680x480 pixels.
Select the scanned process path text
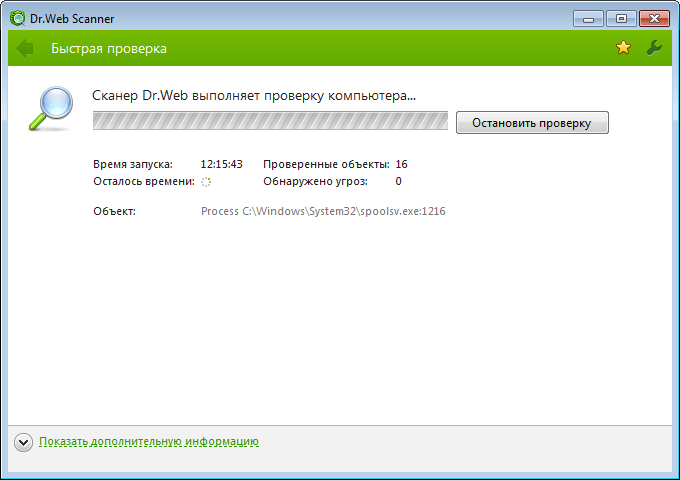coord(323,212)
